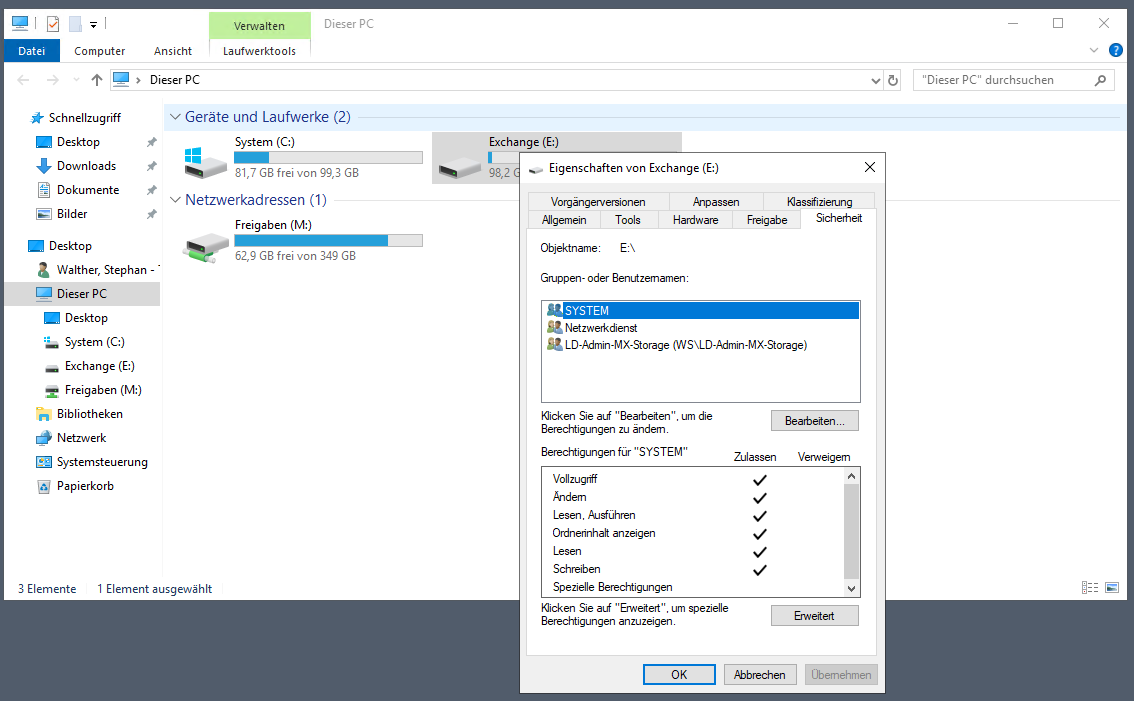Screen dimensions: 1134x701
Task: Click the Verwalten contextual tab header
Action: [x=259, y=25]
